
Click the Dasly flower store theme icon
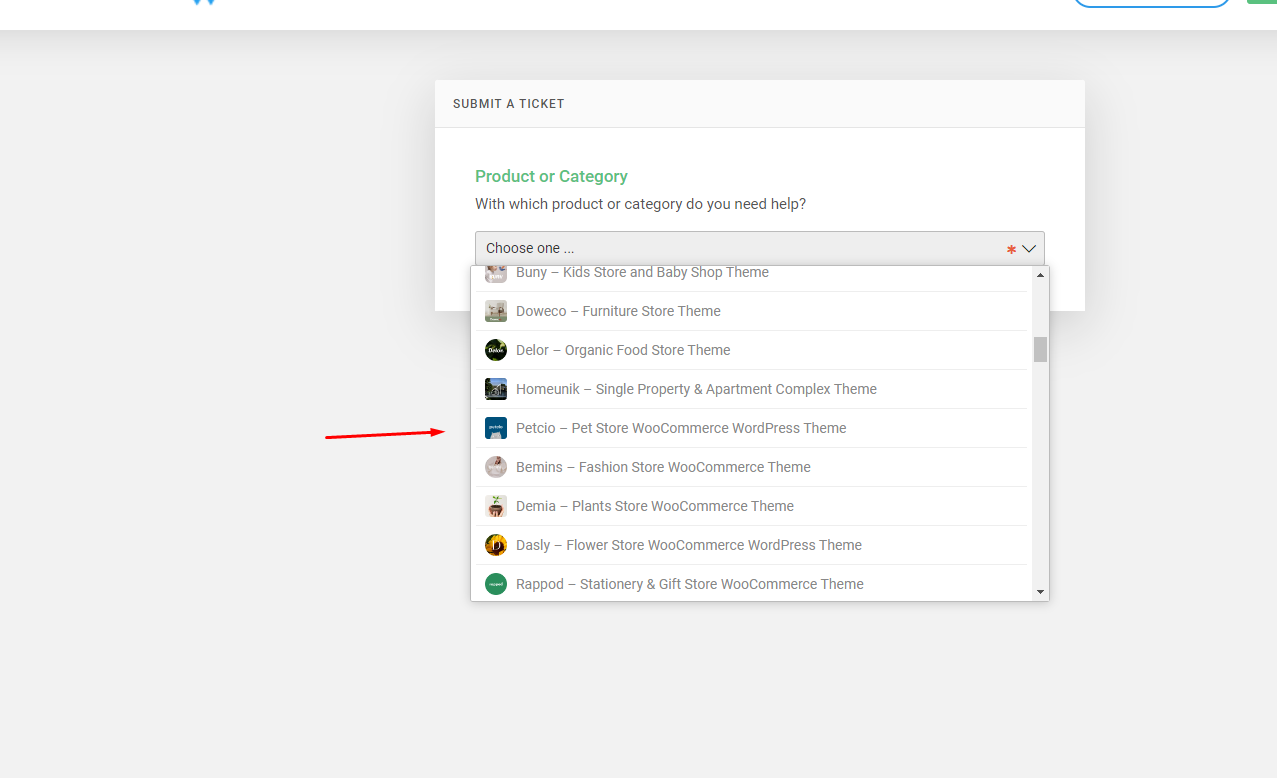pyautogui.click(x=496, y=545)
